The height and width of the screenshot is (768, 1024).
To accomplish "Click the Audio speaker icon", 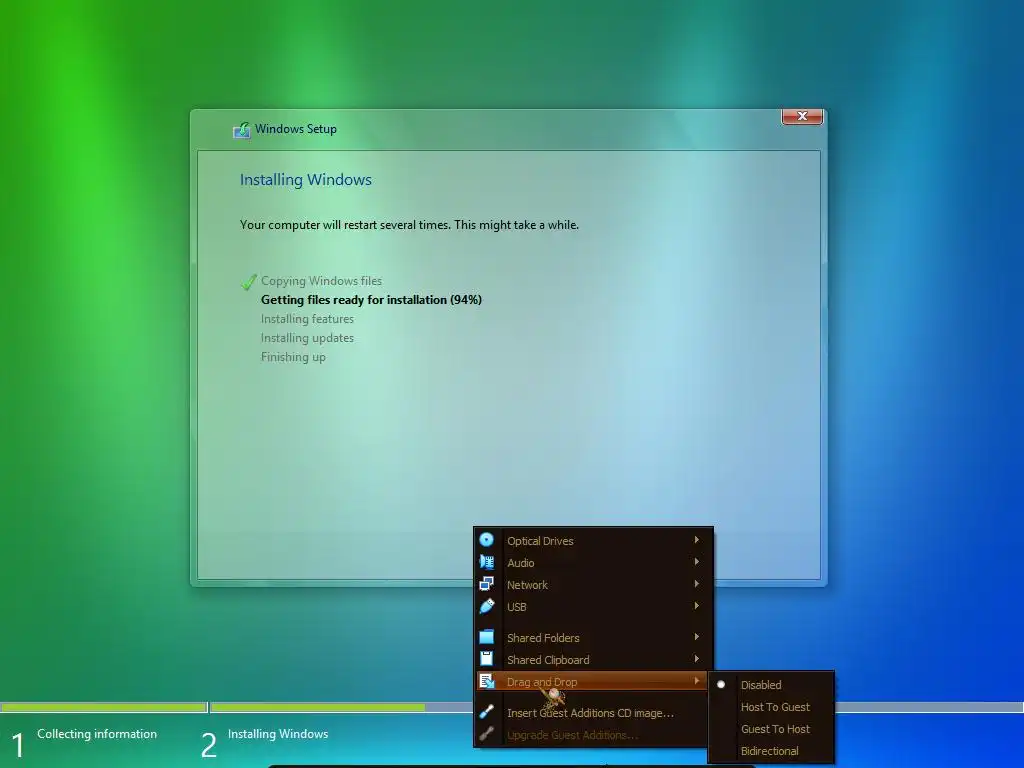I will (487, 562).
